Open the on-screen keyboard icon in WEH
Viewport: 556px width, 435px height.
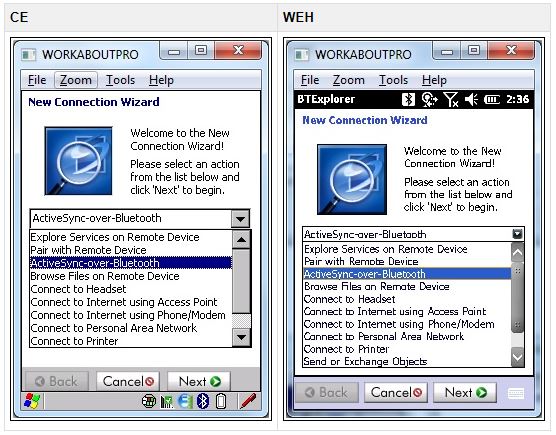pos(516,393)
